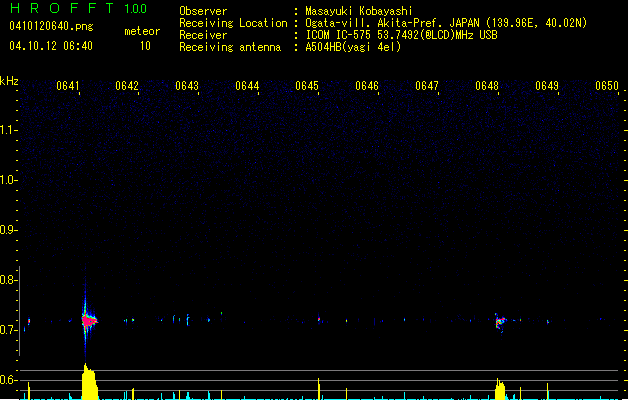629x400 pixels.
Task: Click the 0644 time marker
Action: [247, 86]
